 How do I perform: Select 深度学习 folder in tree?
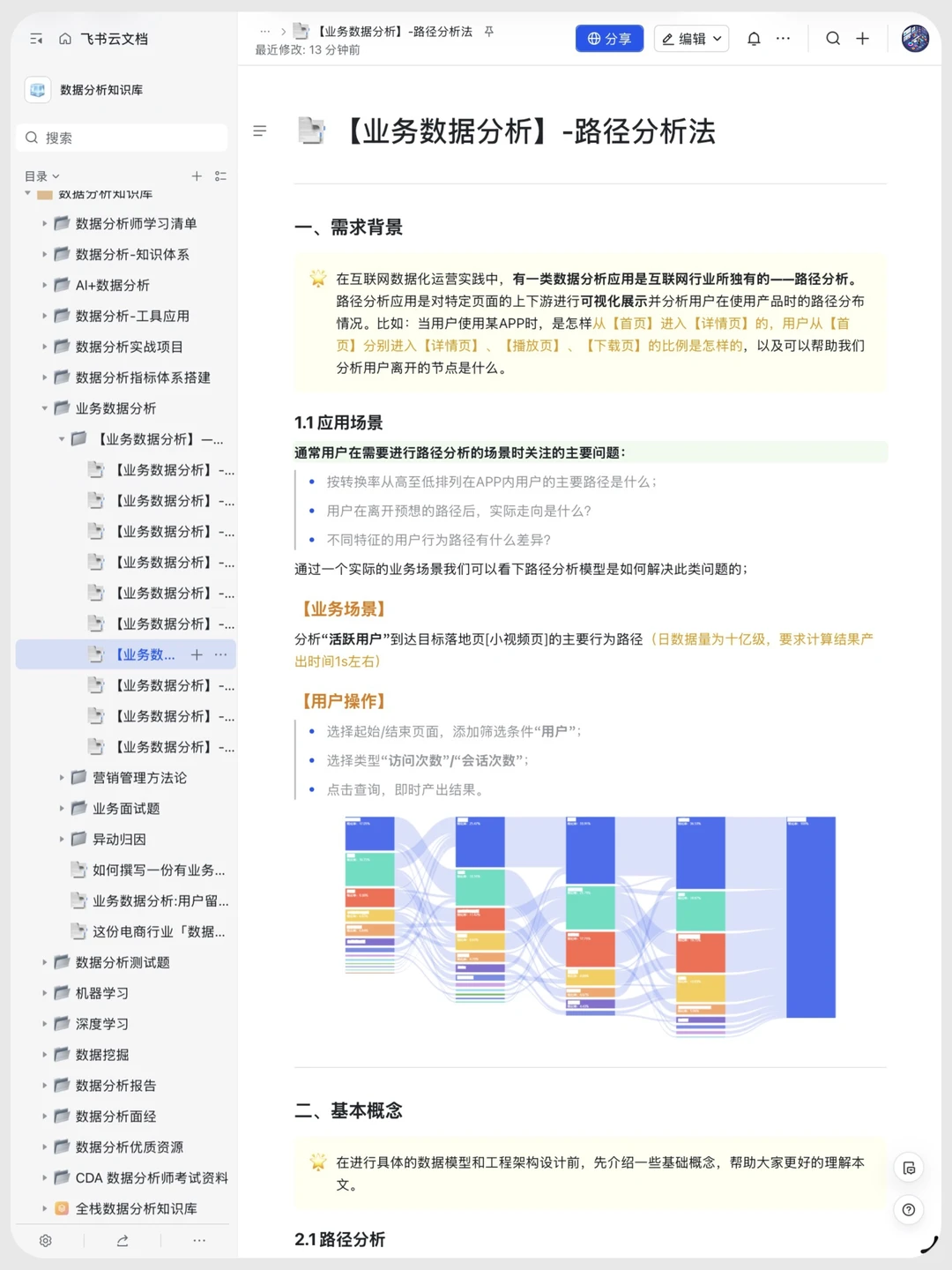point(102,1024)
